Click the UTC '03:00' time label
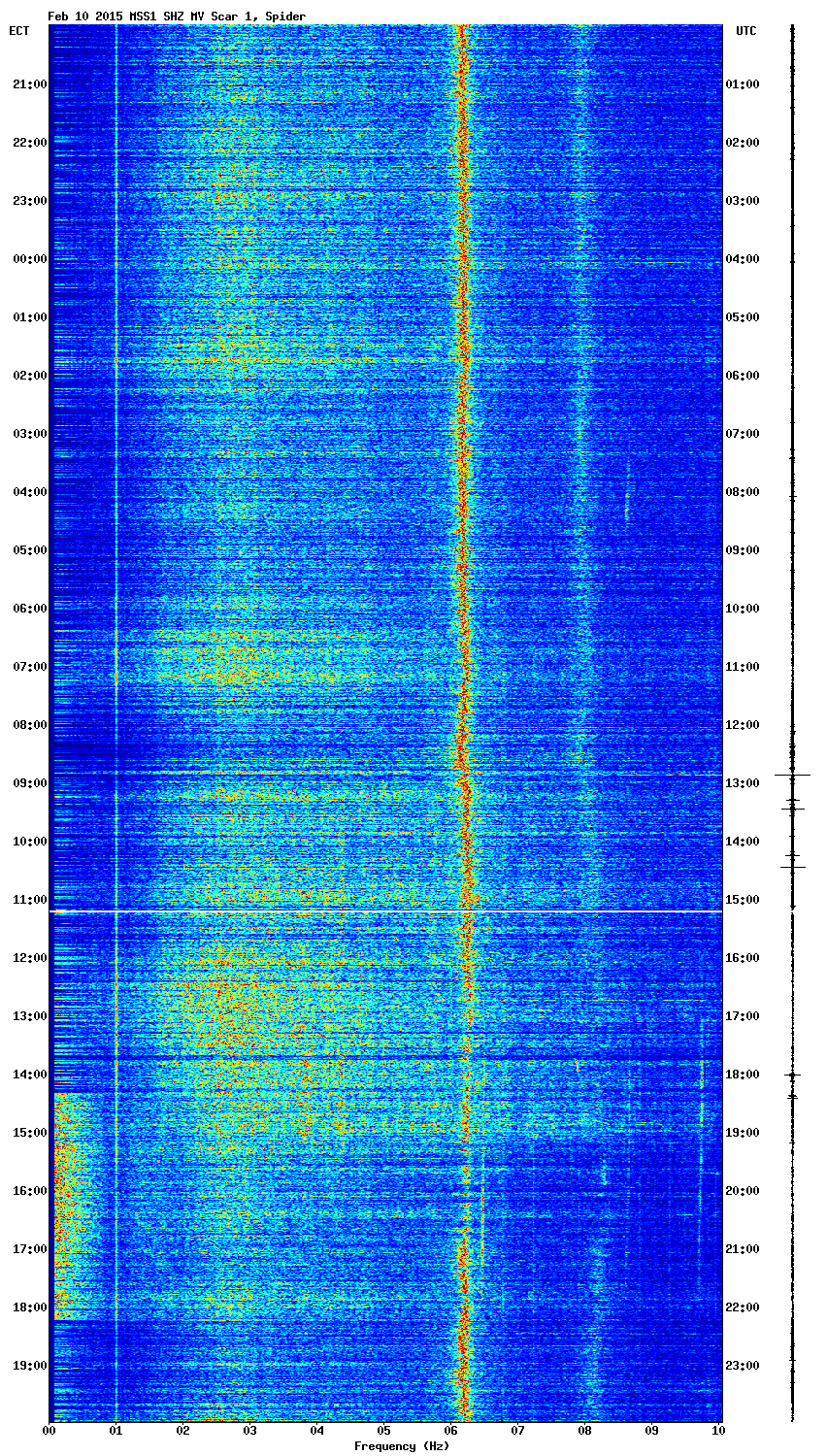 click(743, 201)
